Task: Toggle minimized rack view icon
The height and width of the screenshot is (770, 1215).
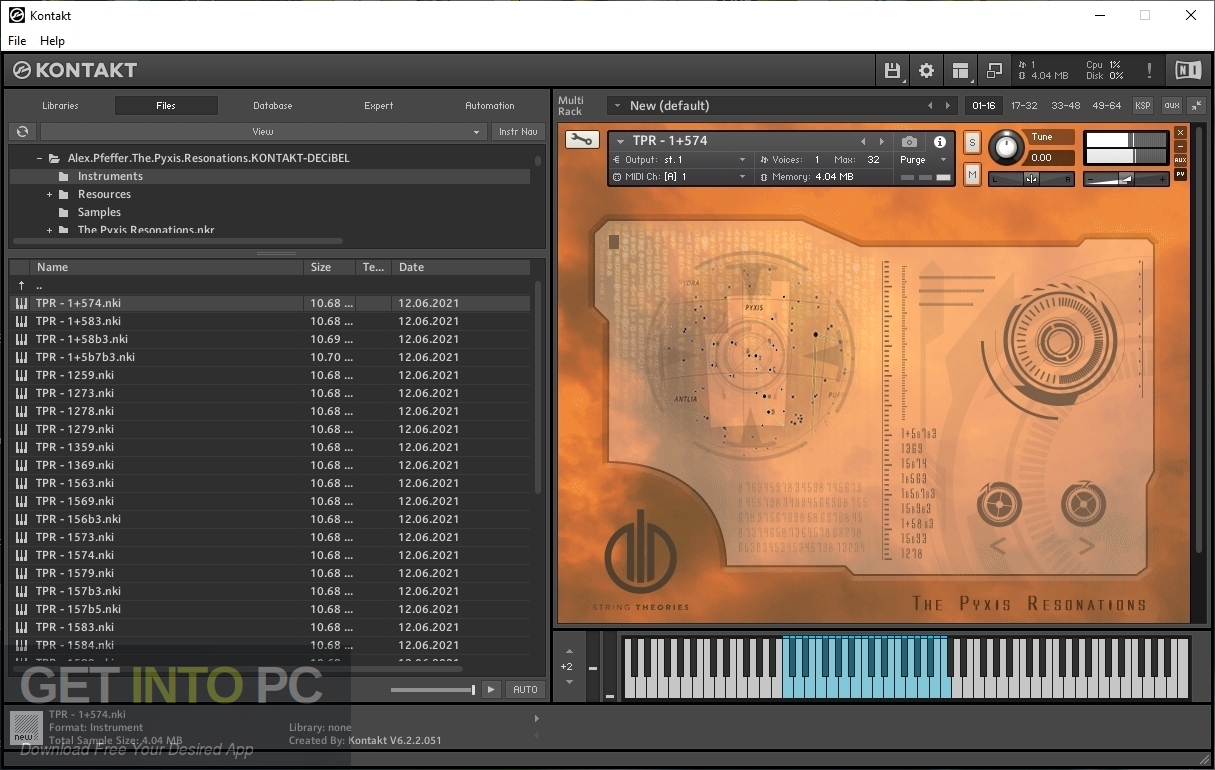Action: point(994,70)
